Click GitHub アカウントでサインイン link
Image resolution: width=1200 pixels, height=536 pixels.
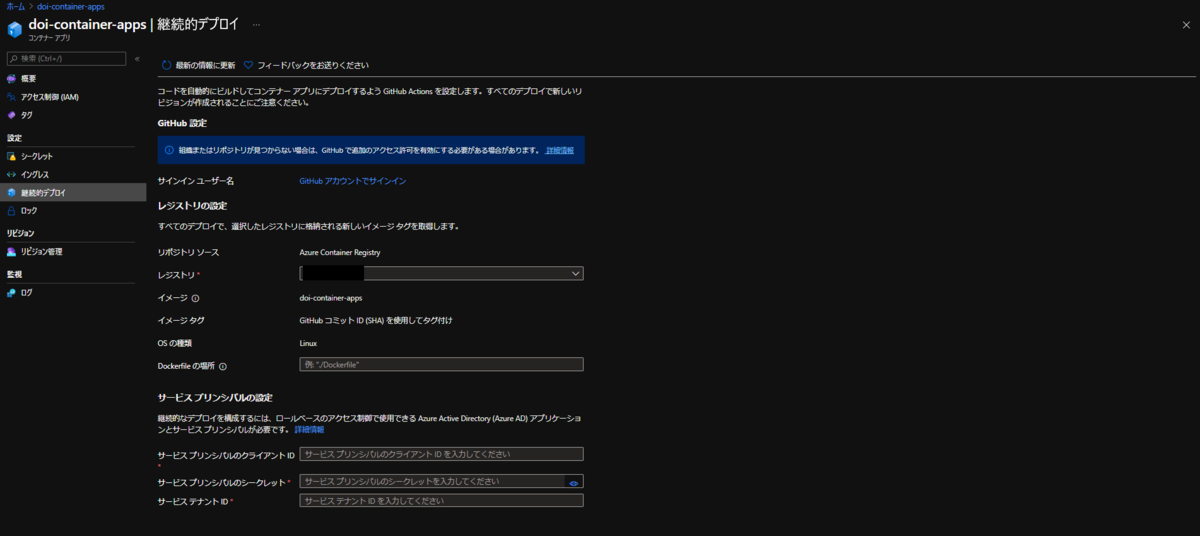(x=353, y=181)
